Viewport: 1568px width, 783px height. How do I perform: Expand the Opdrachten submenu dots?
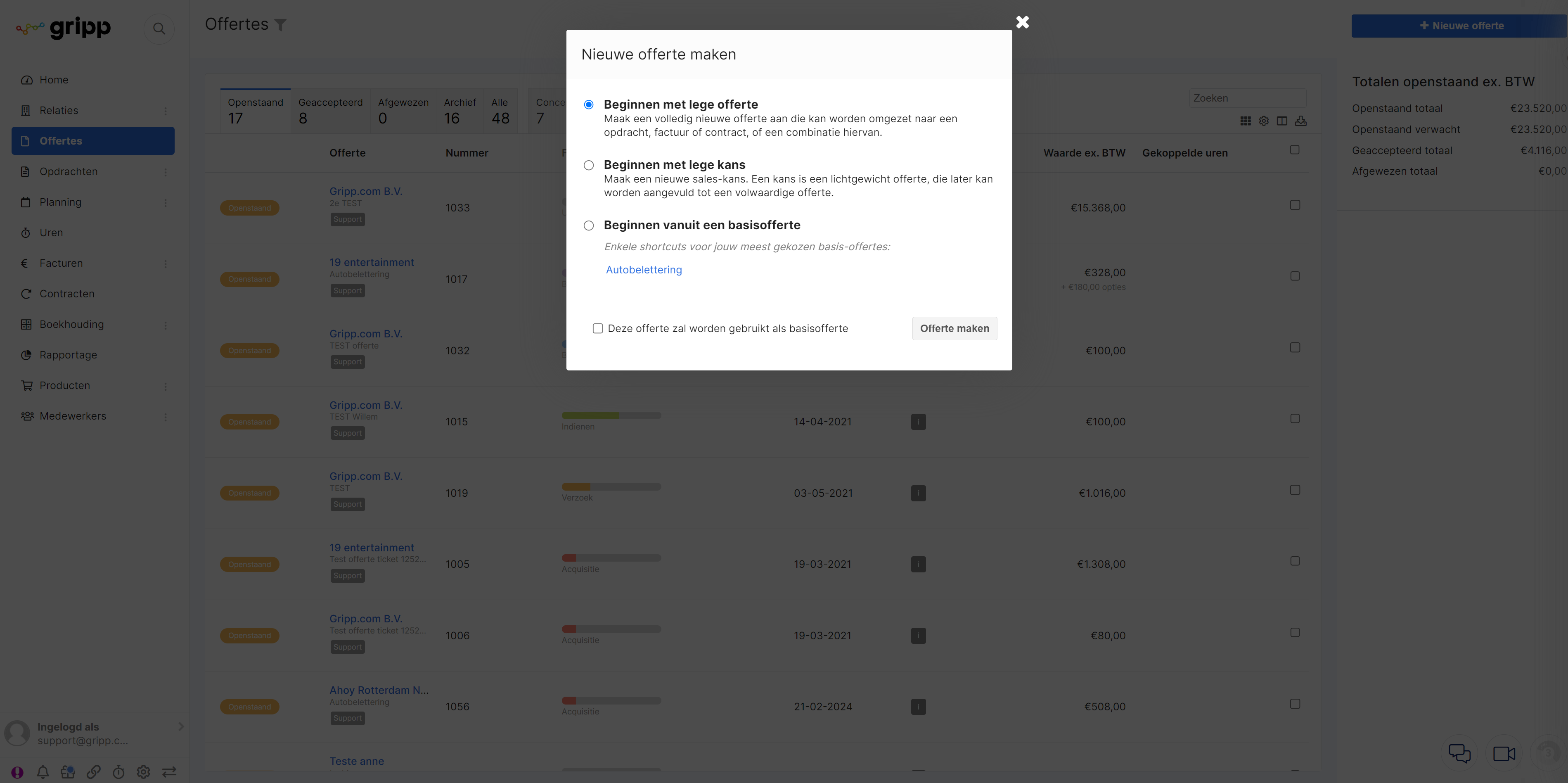pyautogui.click(x=165, y=172)
